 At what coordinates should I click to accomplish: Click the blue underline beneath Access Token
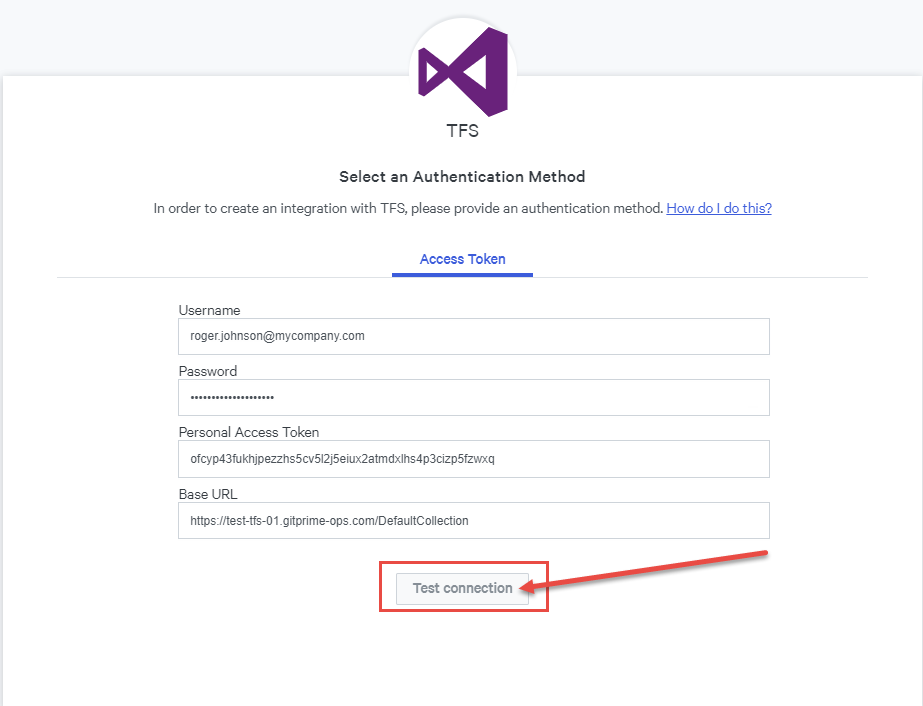click(x=463, y=275)
